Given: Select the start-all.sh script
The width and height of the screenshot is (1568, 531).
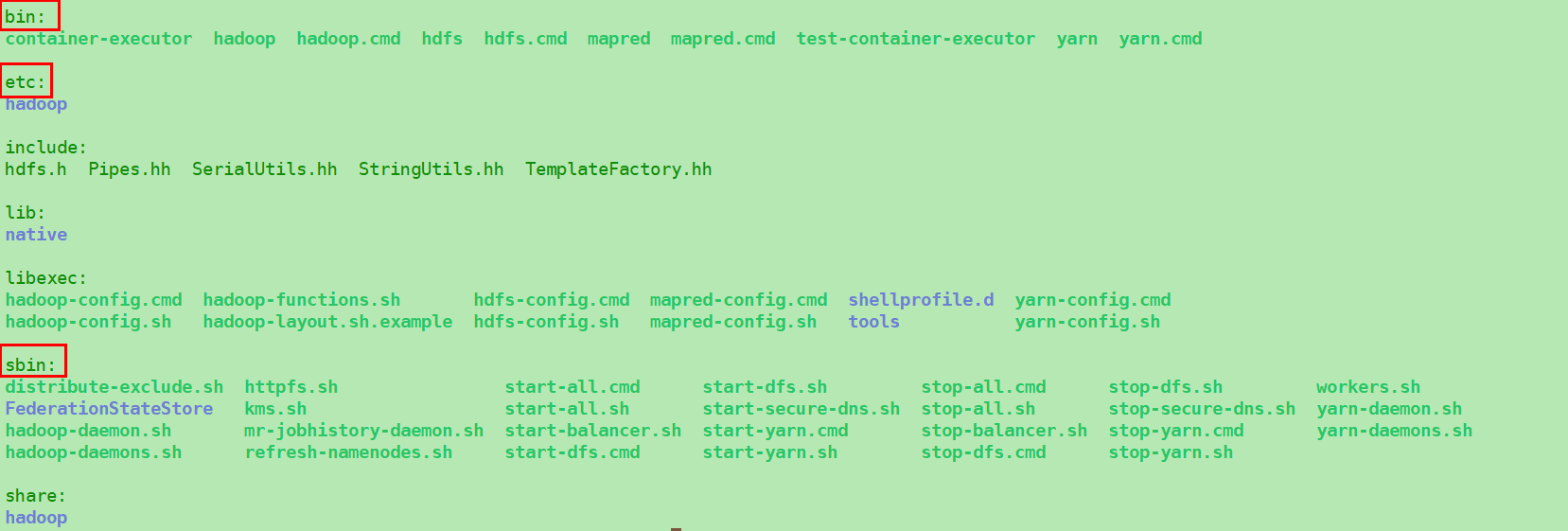Looking at the screenshot, I should (567, 409).
